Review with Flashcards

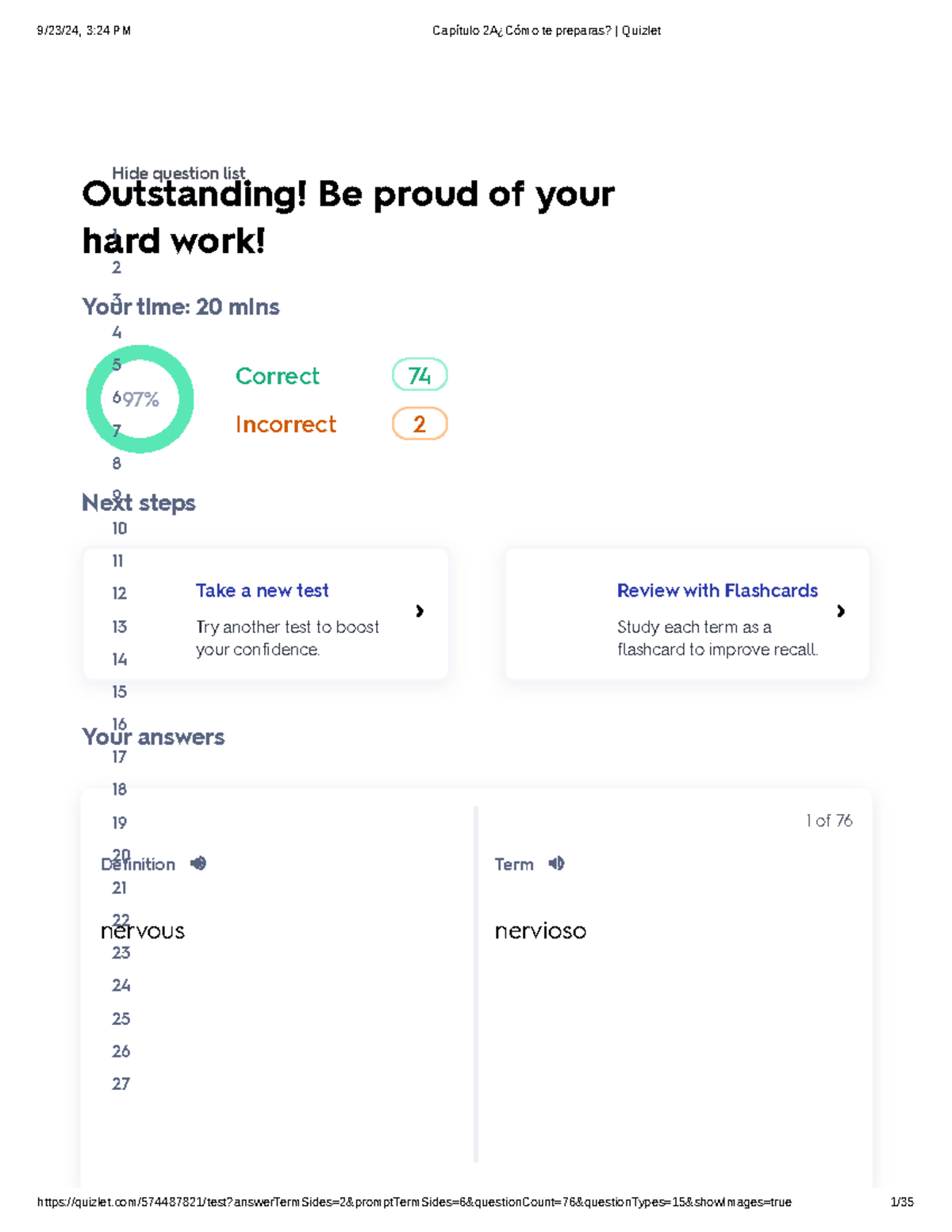(x=717, y=590)
